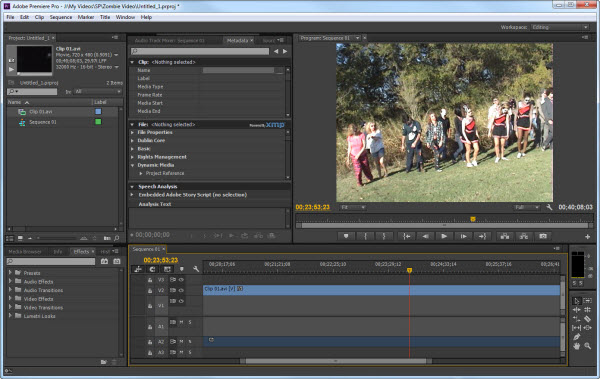This screenshot has width=600, height=379.
Task: Open Fit zoom level dropdown
Action: (x=352, y=207)
